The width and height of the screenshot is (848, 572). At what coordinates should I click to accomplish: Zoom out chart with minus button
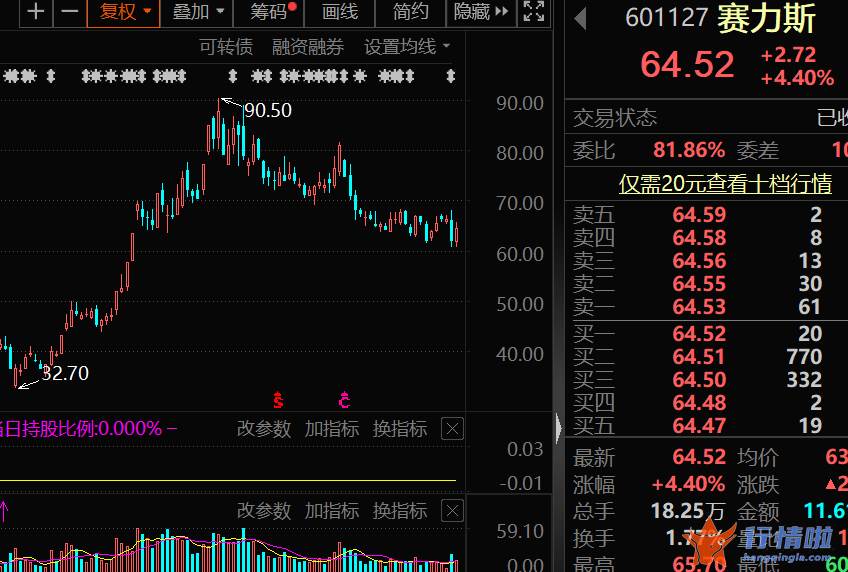pos(70,11)
